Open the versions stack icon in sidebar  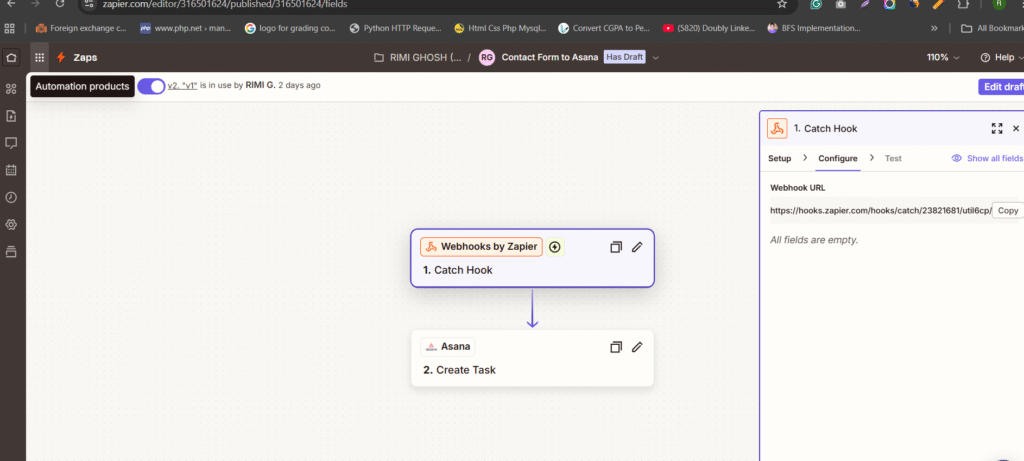(10, 251)
